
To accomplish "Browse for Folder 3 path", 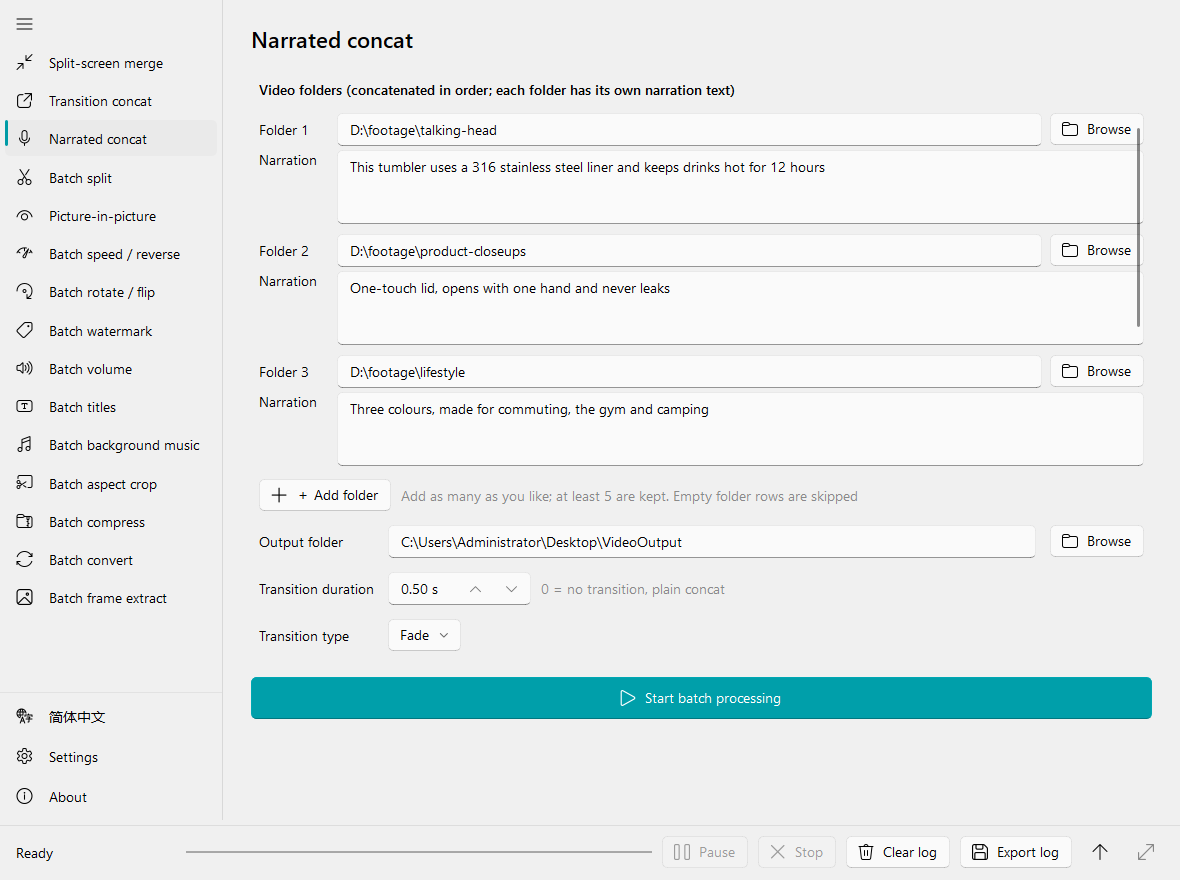I will [x=1096, y=371].
